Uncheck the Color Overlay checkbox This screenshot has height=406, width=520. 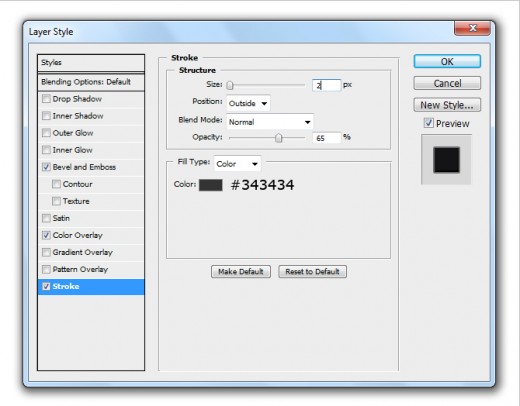pyautogui.click(x=46, y=235)
